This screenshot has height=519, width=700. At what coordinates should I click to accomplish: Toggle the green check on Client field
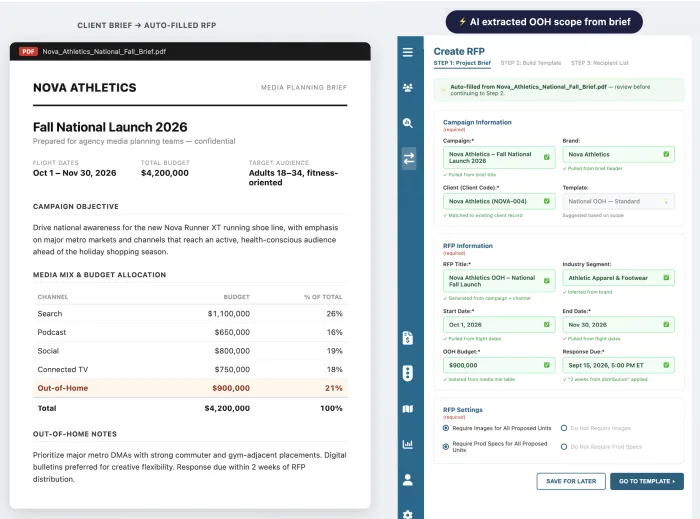546,201
